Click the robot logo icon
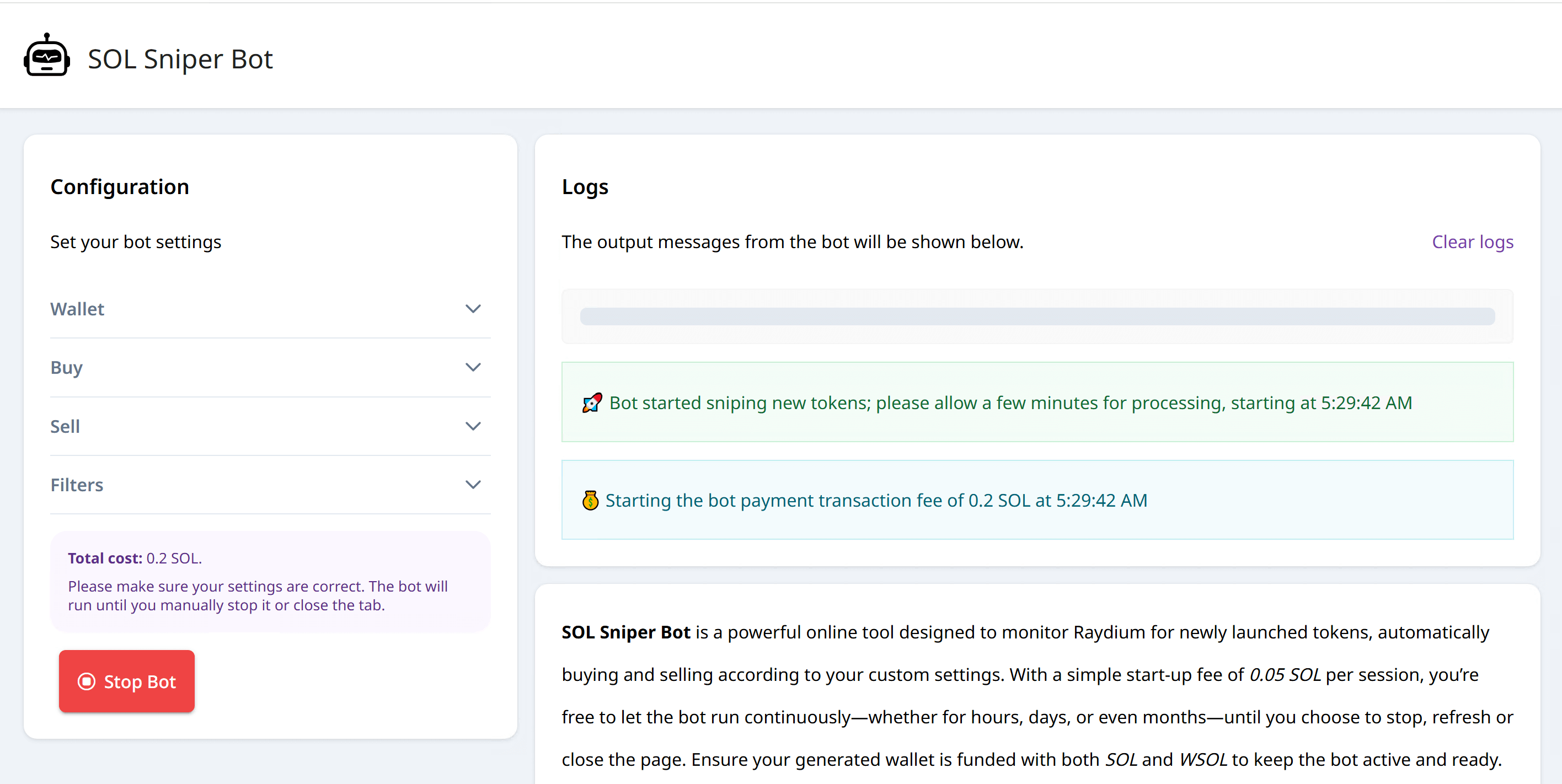1562x784 pixels. 47,55
